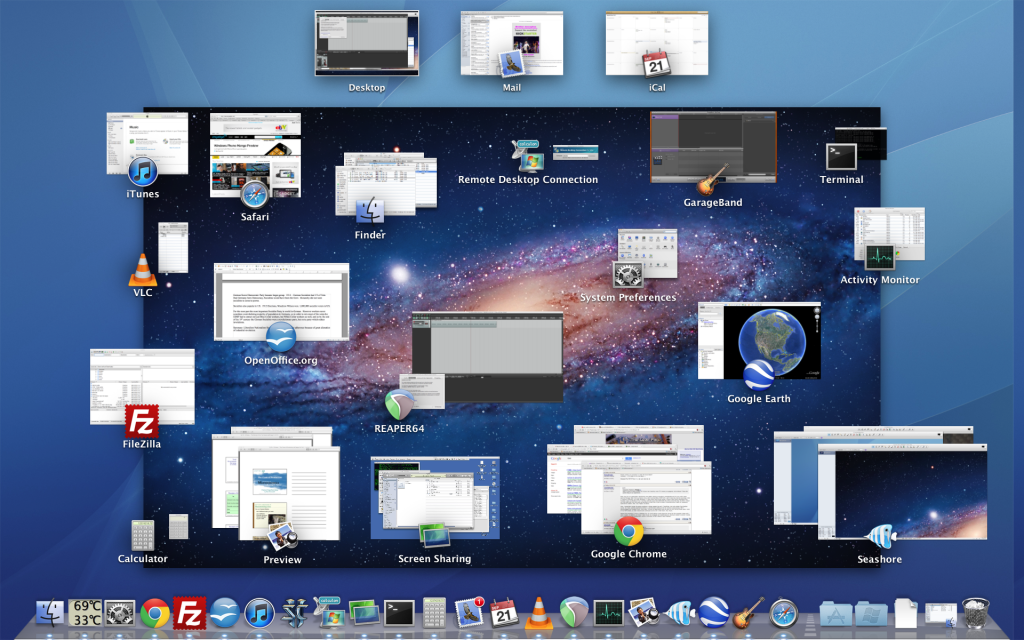Select the Screen Sharing window thumbnail

coord(435,498)
